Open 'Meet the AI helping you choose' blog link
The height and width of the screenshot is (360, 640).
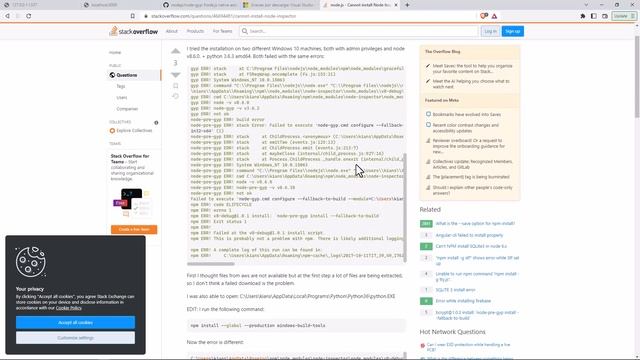(471, 84)
